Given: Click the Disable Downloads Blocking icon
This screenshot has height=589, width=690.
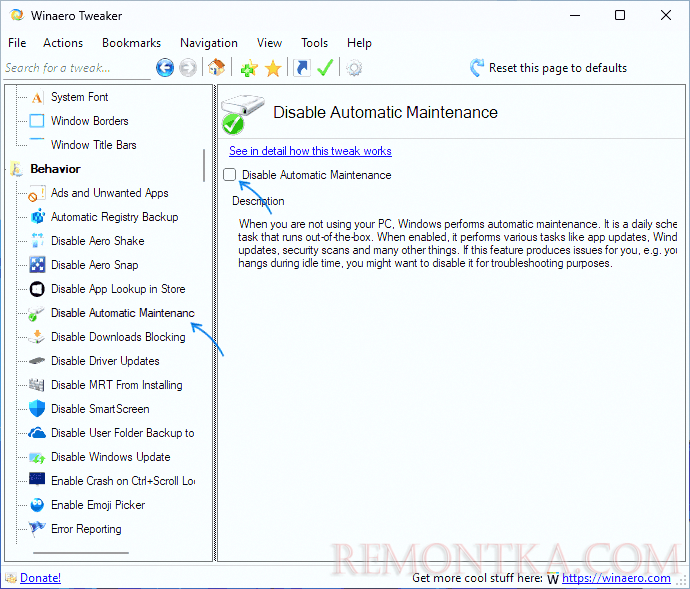Looking at the screenshot, I should tap(37, 337).
